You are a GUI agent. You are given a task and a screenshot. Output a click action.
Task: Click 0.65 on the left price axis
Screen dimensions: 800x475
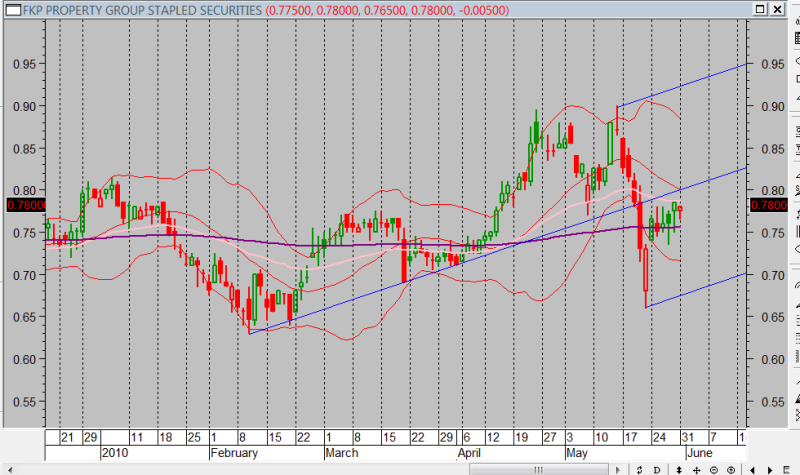click(24, 317)
